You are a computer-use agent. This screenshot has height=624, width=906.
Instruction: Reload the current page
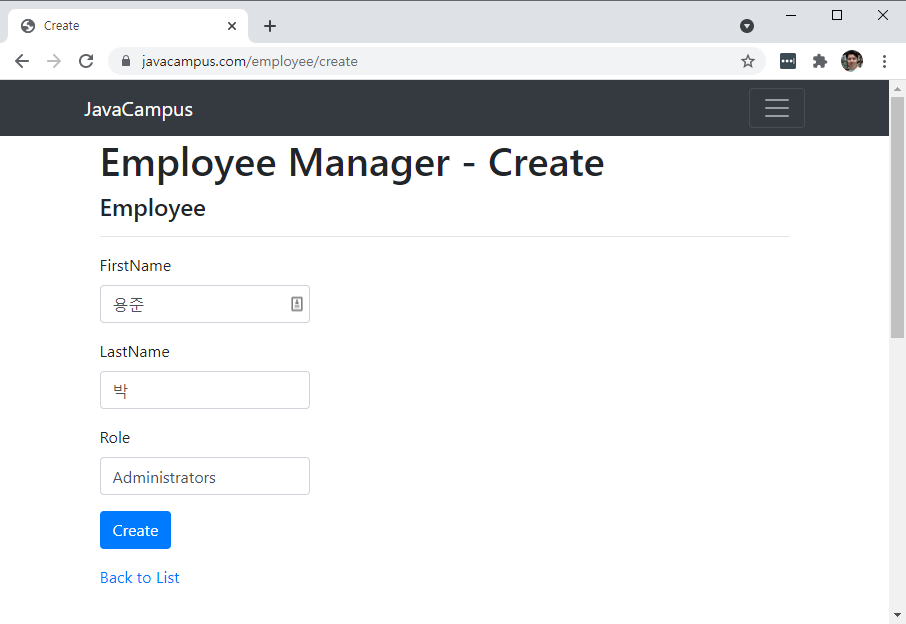pos(86,61)
